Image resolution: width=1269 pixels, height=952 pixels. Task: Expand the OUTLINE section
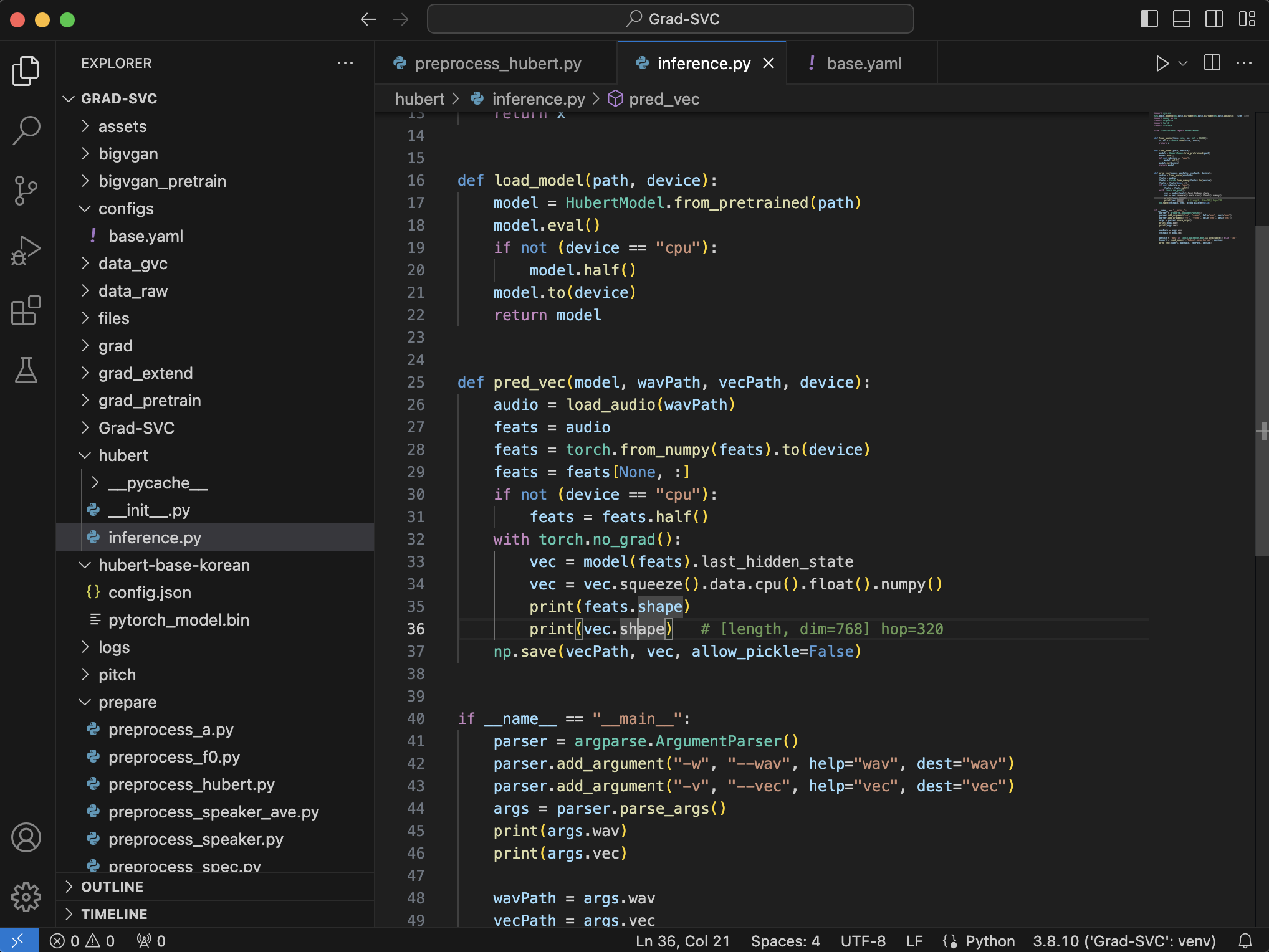[x=215, y=886]
